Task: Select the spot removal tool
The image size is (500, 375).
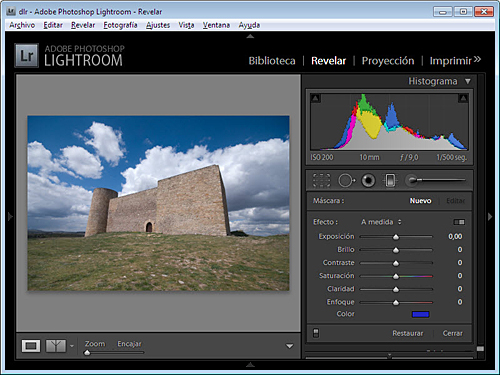Action: pyautogui.click(x=347, y=180)
